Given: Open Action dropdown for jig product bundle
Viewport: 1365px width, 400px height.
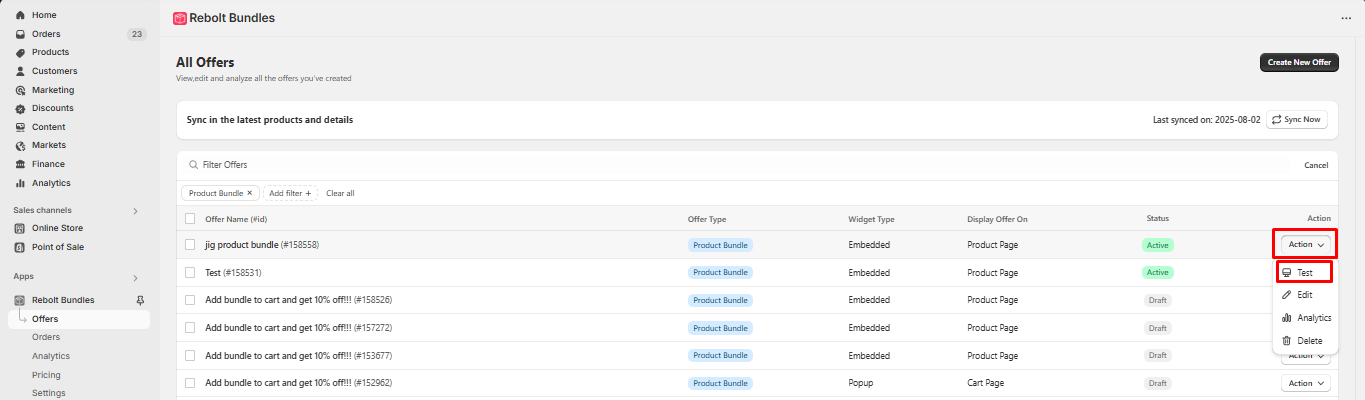Looking at the screenshot, I should pos(1305,244).
